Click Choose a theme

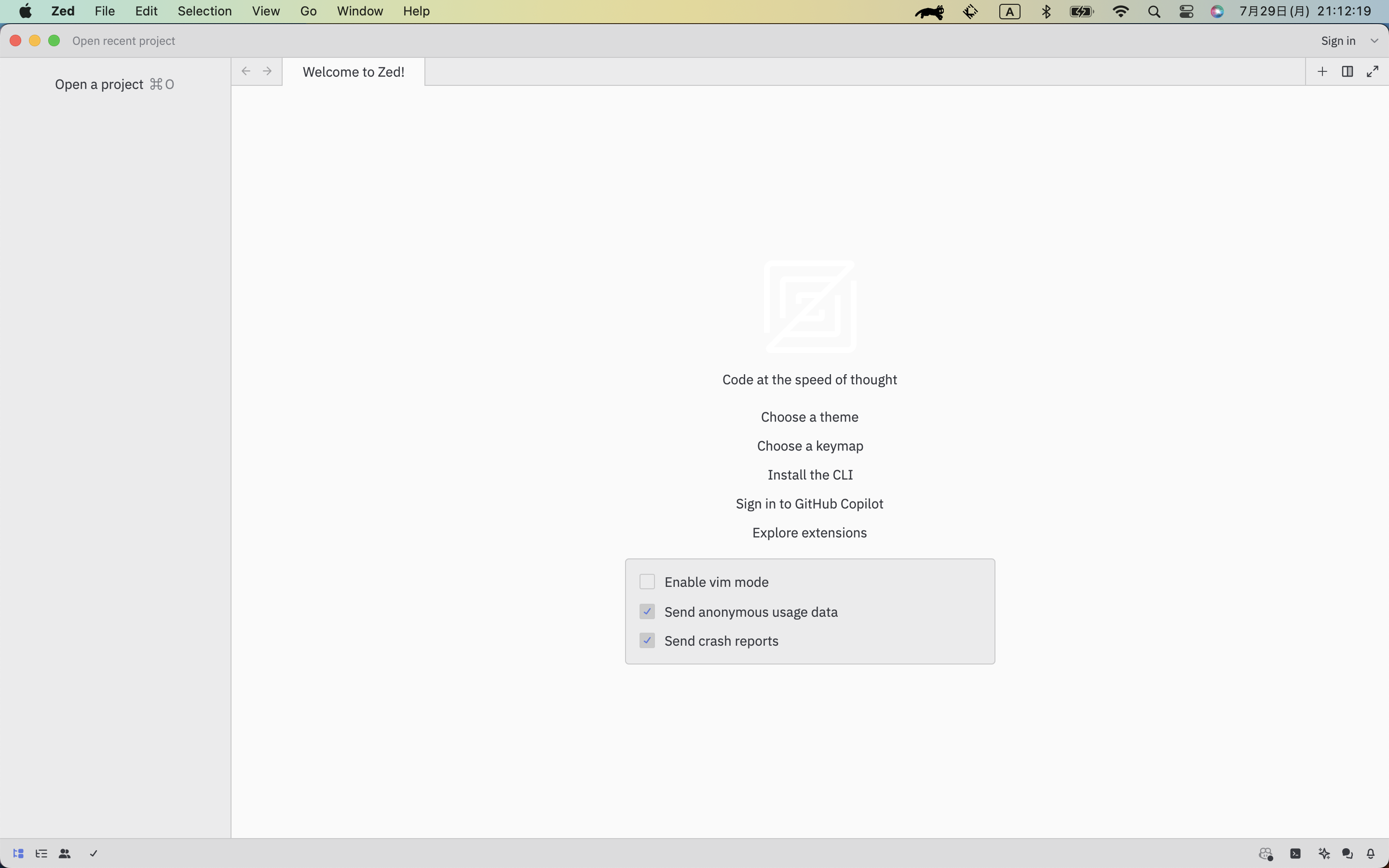tap(809, 417)
